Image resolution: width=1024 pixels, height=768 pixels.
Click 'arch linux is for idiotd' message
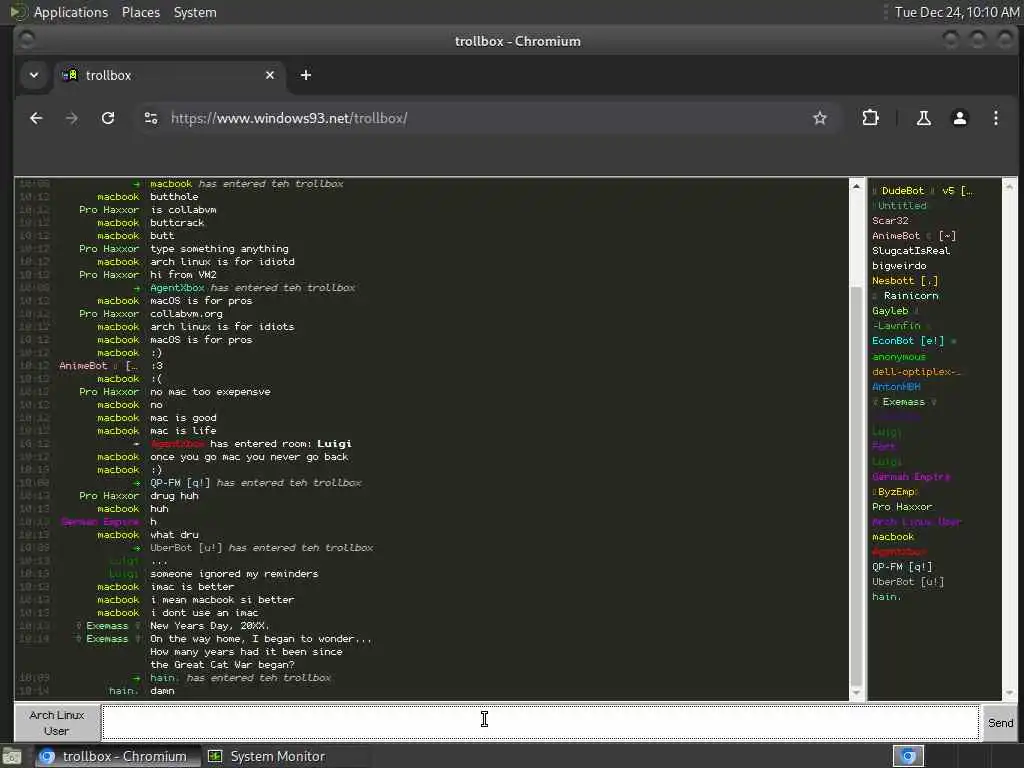pos(222,262)
